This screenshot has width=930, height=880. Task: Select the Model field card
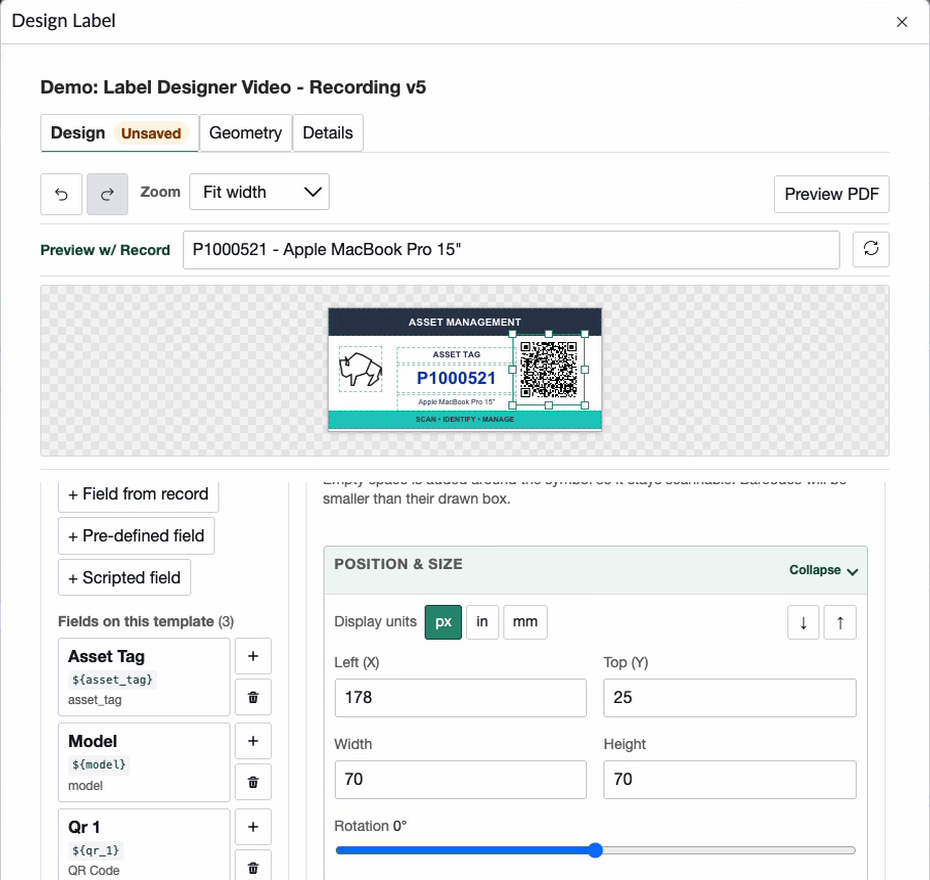(x=144, y=762)
